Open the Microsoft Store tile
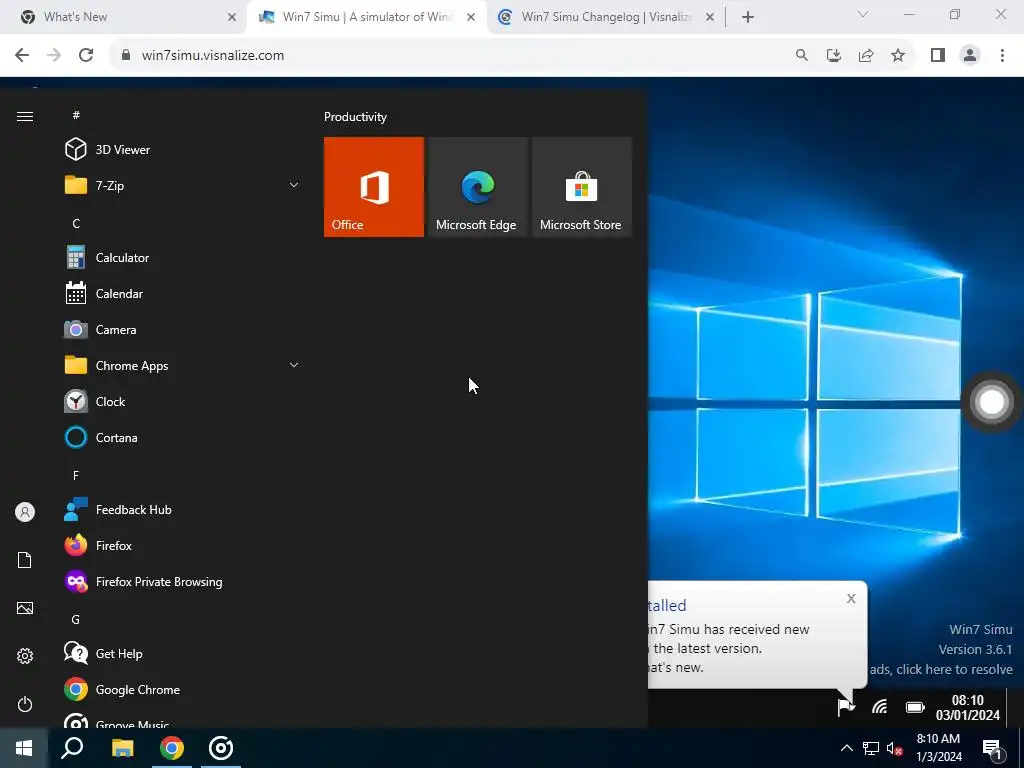Viewport: 1024px width, 768px height. coord(582,187)
